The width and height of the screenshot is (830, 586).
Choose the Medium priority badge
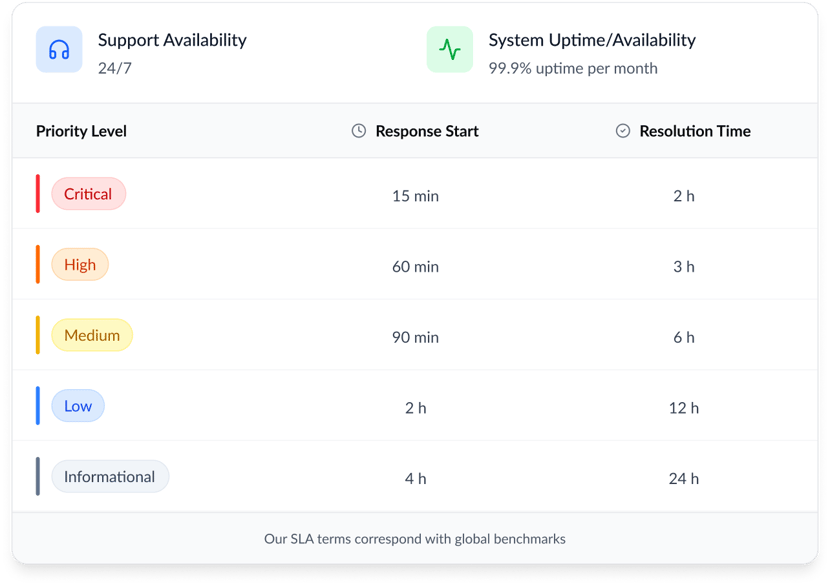tap(92, 335)
